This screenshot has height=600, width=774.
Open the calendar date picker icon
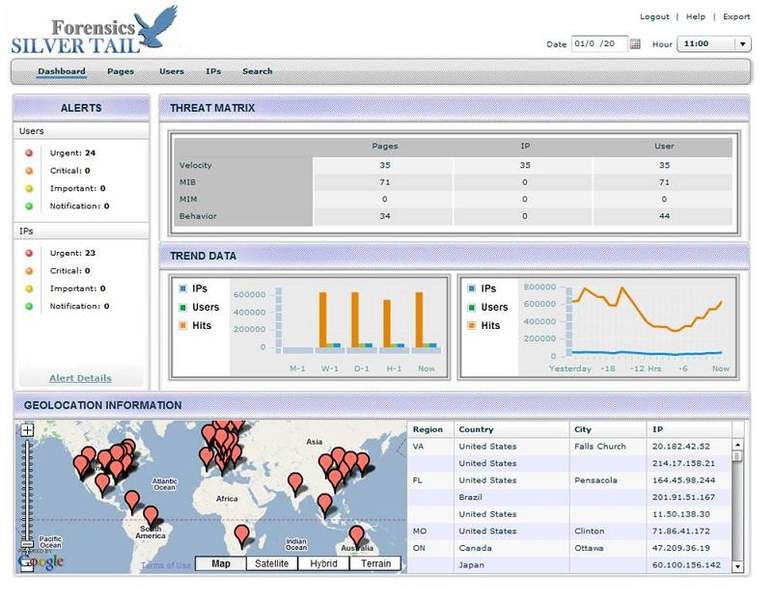click(x=635, y=44)
